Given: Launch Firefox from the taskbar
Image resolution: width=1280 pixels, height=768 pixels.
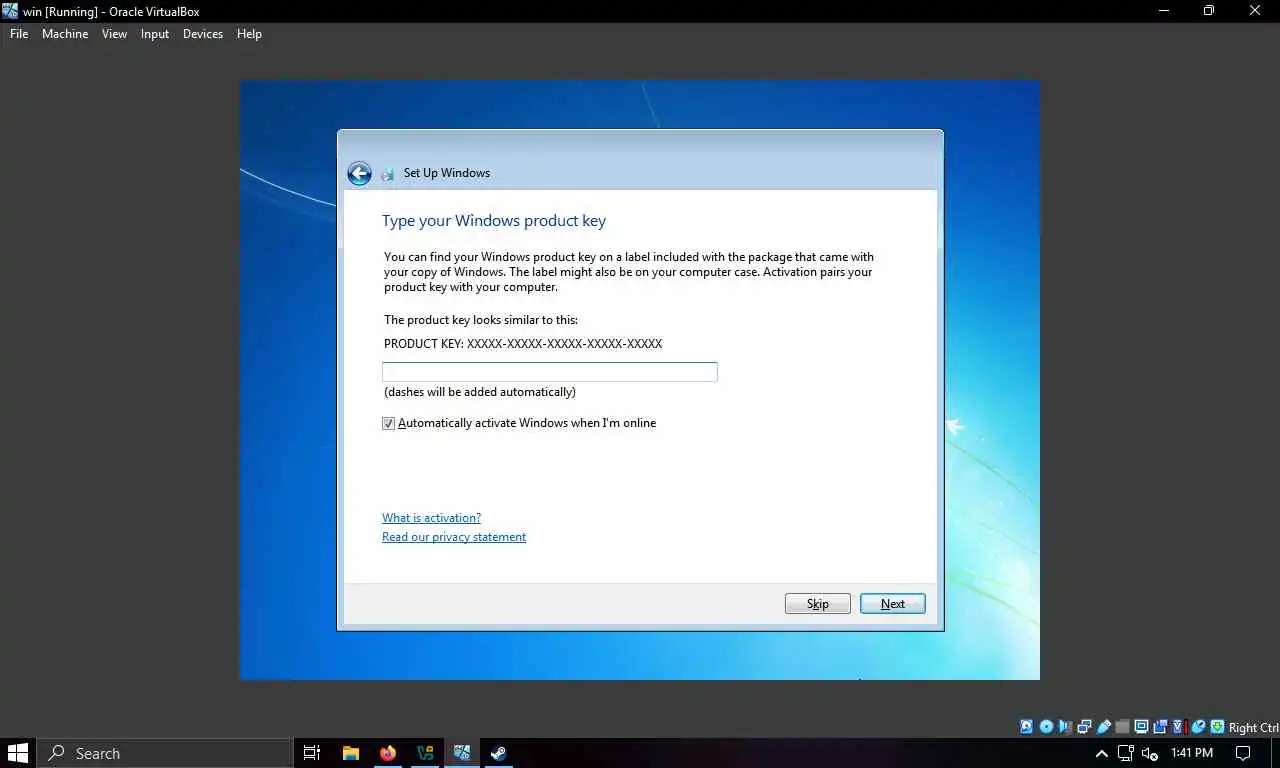Looking at the screenshot, I should 388,753.
